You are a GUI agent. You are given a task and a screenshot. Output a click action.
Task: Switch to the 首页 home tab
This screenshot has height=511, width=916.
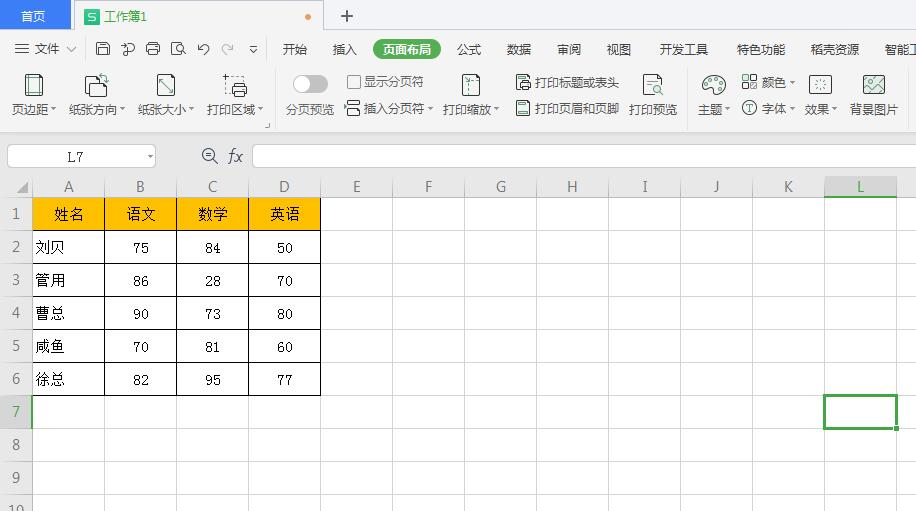(33, 16)
